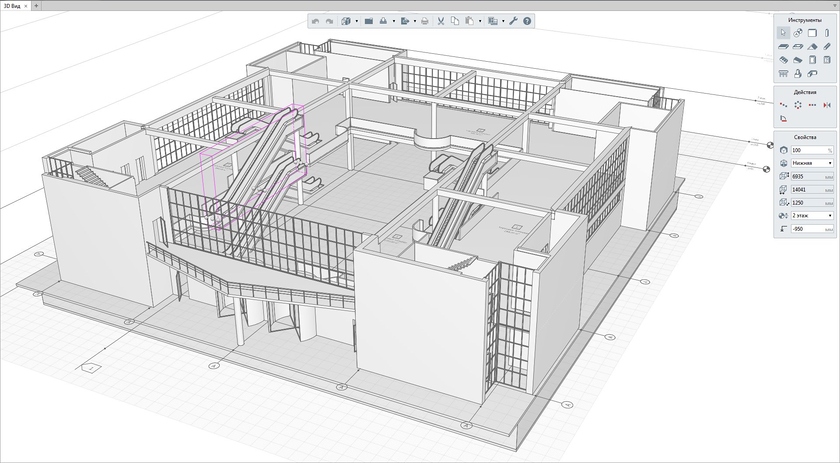
Task: Click the Undo arrow in top toolbar
Action: [x=316, y=20]
